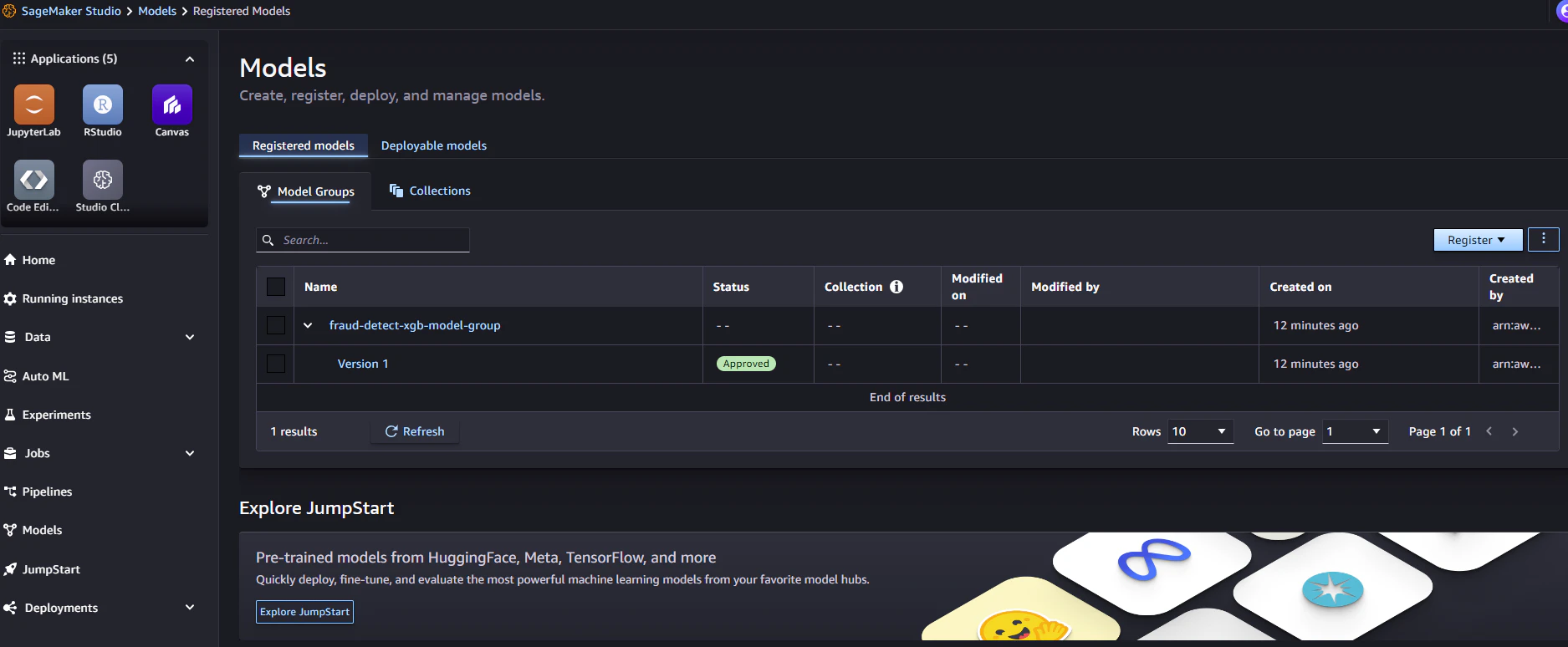The height and width of the screenshot is (647, 1568).
Task: Click the model search field
Action: 363,240
